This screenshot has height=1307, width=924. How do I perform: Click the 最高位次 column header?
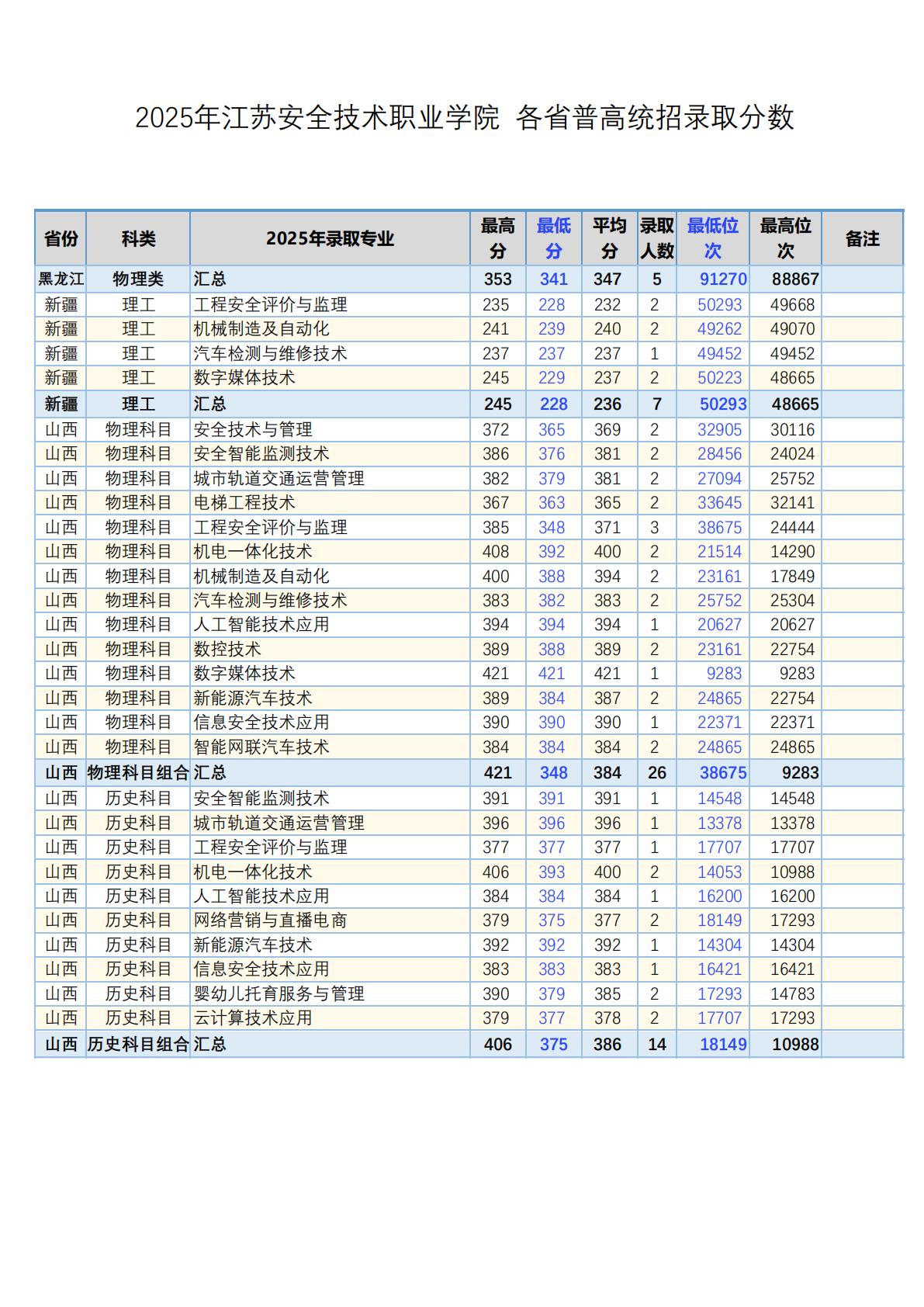pos(785,238)
